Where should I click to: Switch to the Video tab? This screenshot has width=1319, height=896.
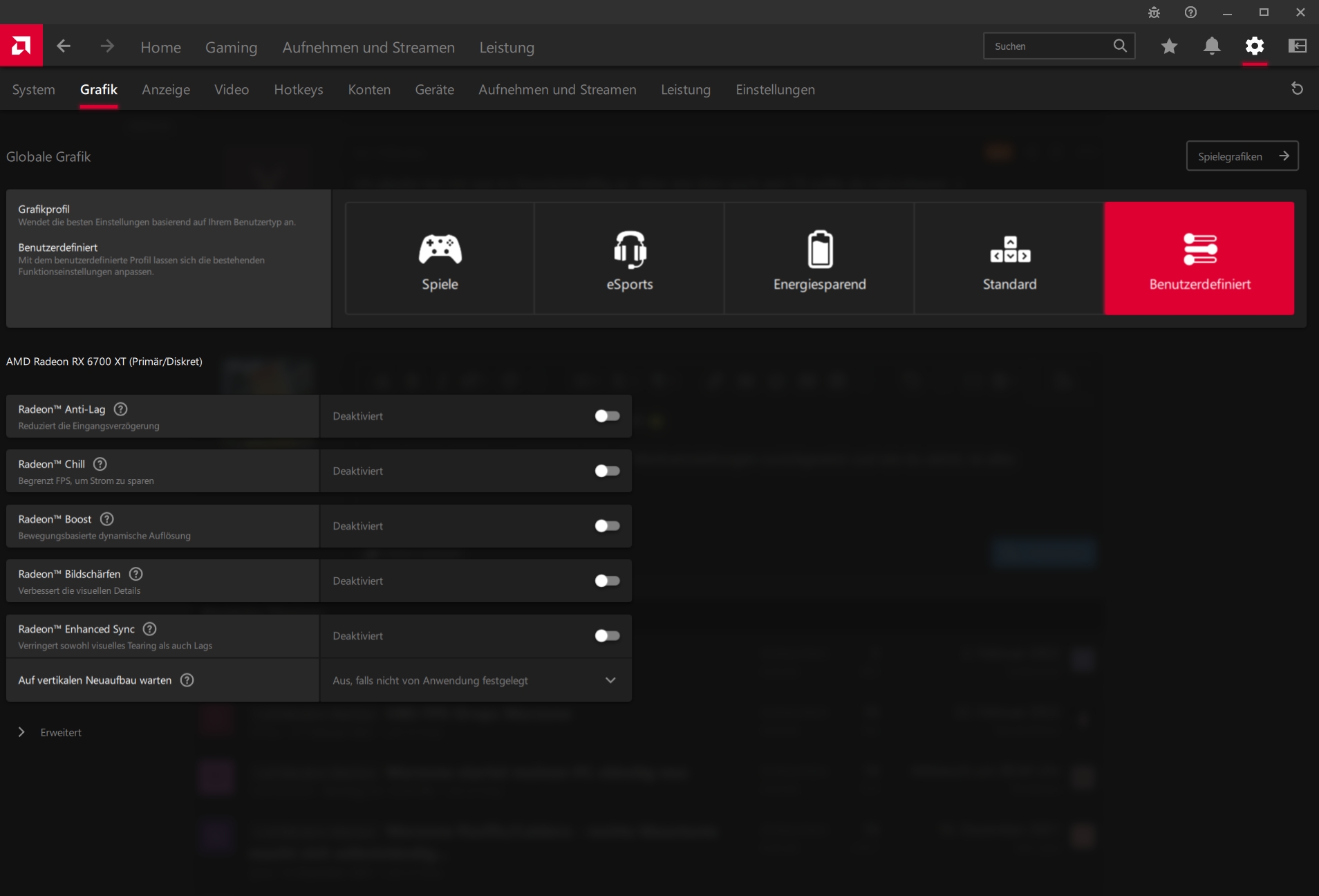232,89
